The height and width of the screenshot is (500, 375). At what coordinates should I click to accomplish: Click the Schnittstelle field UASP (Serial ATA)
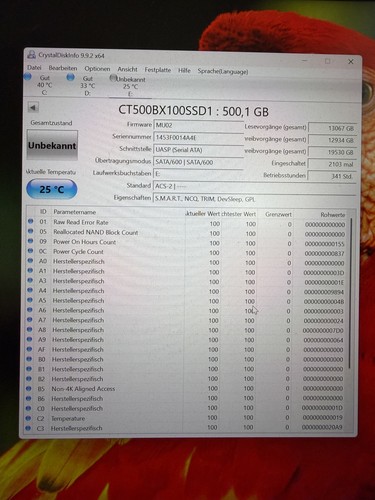coord(199,150)
